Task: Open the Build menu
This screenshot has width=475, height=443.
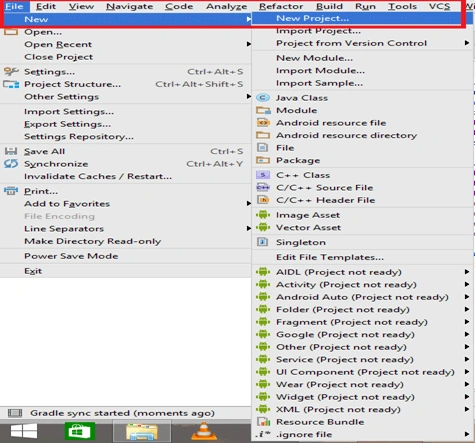Action: 329,6
